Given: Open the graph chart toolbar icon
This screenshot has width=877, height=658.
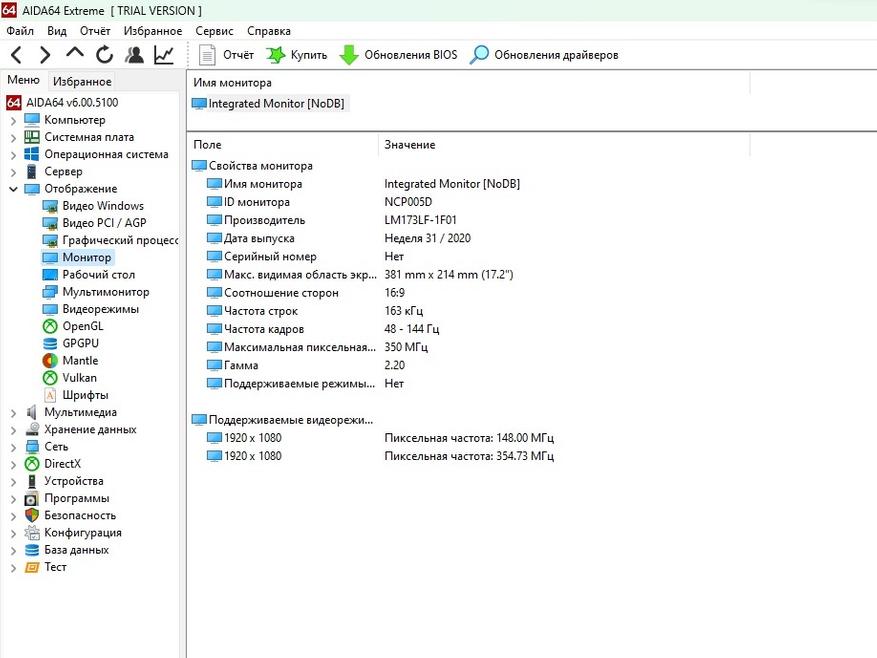Looking at the screenshot, I should (x=163, y=55).
